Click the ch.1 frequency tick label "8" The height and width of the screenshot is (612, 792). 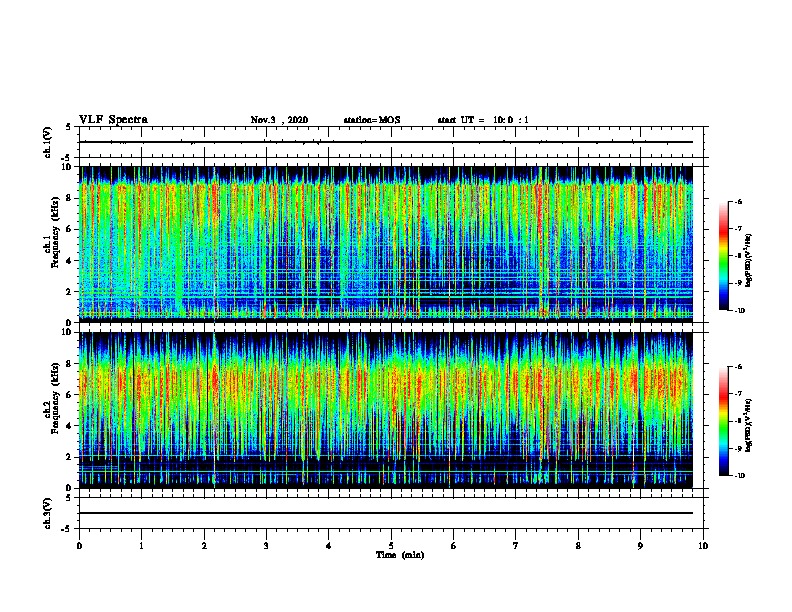pos(69,198)
